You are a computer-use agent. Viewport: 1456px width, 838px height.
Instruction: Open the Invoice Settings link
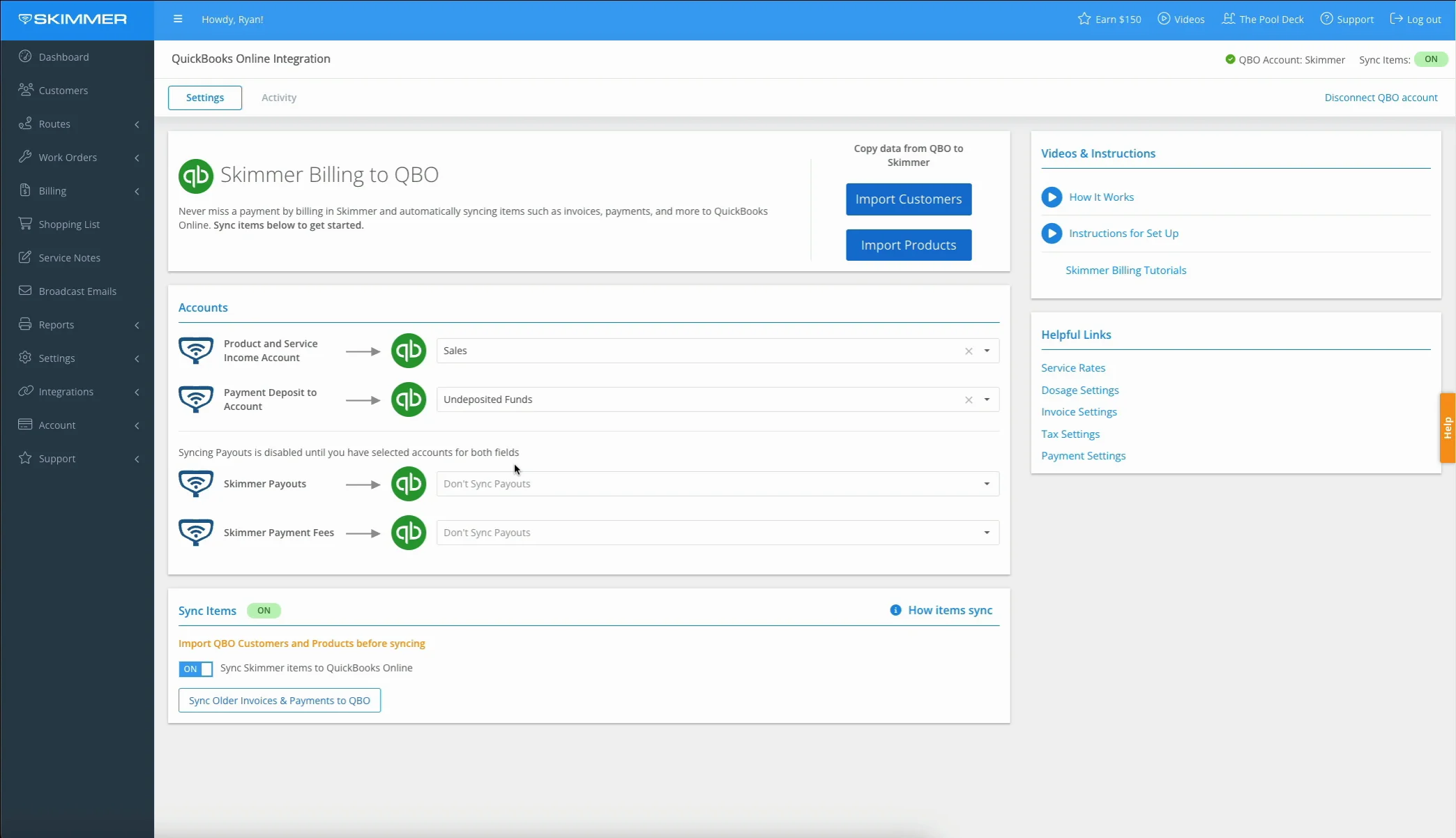[x=1079, y=412]
